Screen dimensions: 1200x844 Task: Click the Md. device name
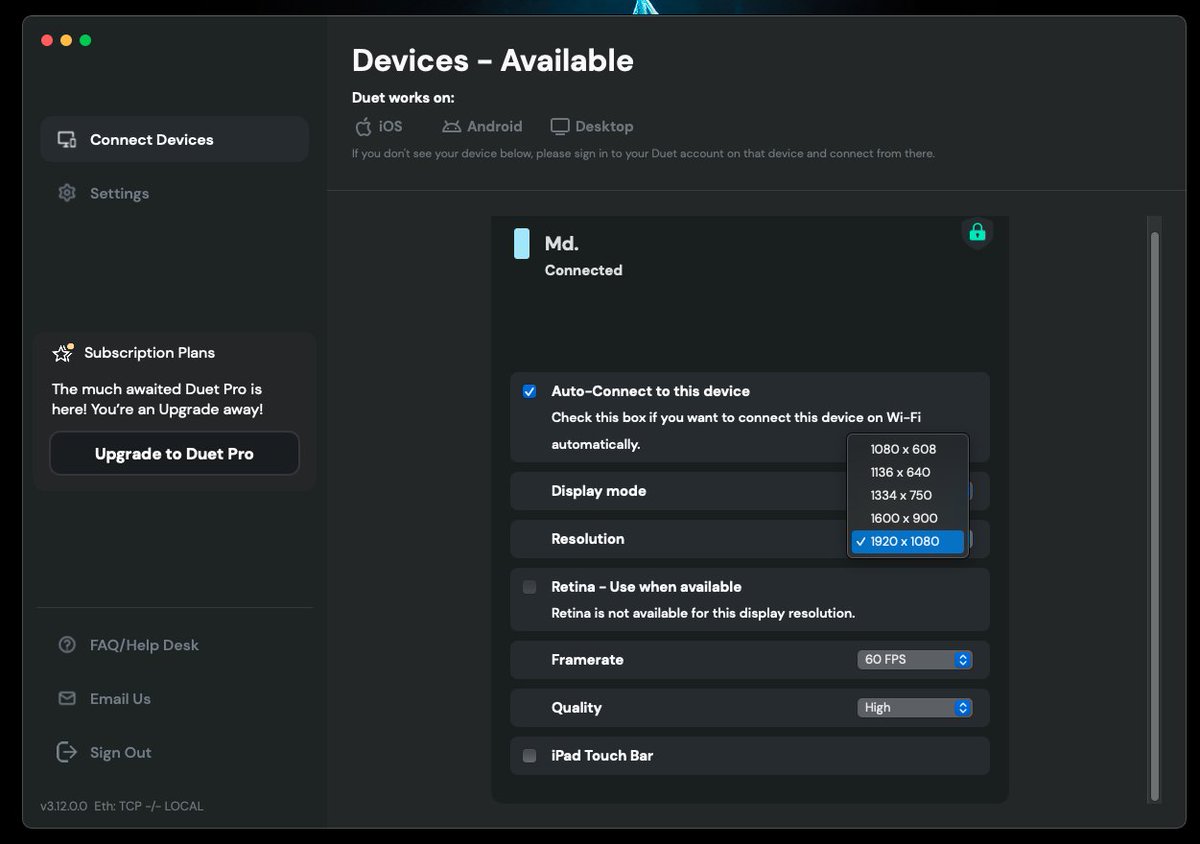pos(562,244)
